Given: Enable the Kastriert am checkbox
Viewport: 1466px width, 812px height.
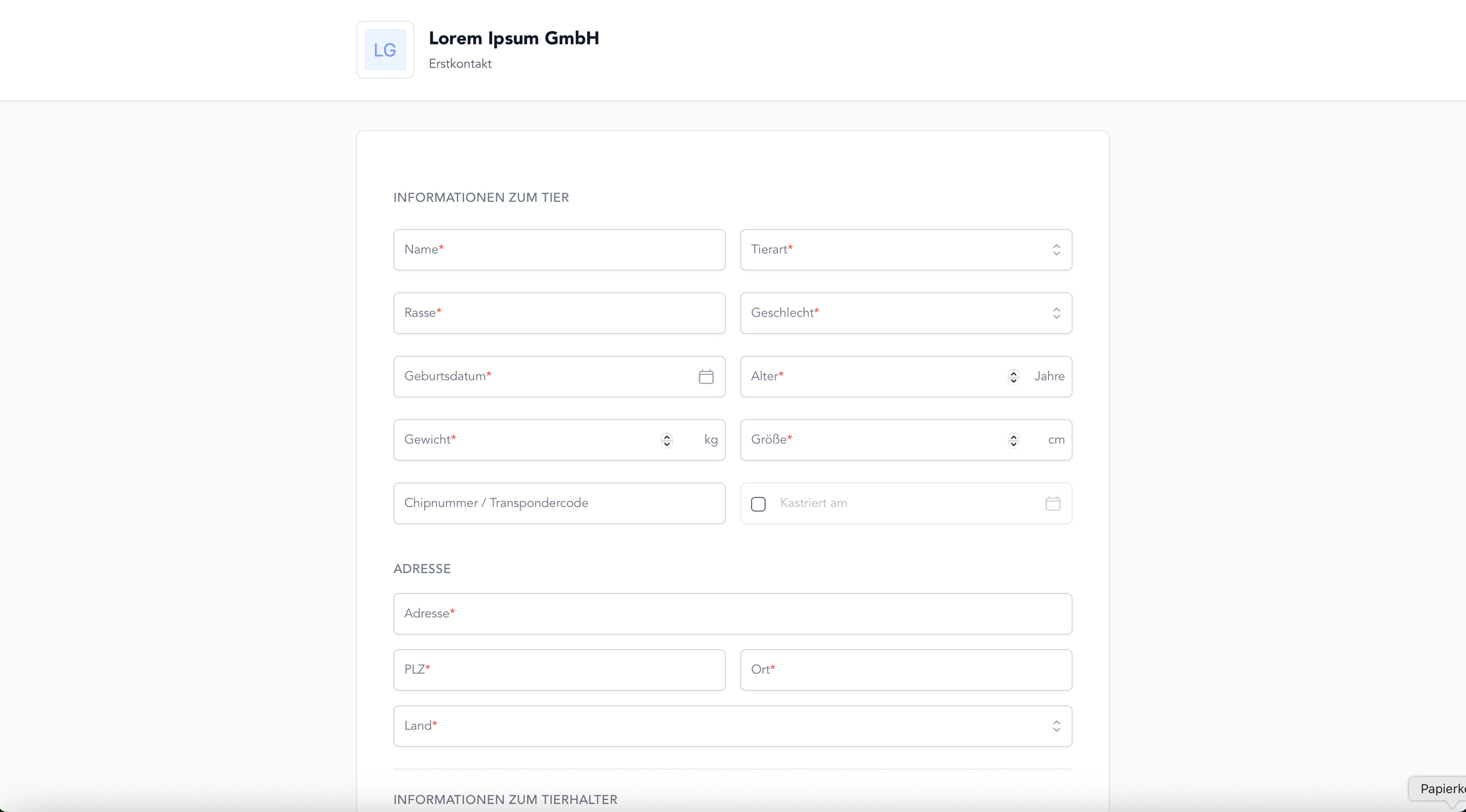Looking at the screenshot, I should pyautogui.click(x=758, y=503).
